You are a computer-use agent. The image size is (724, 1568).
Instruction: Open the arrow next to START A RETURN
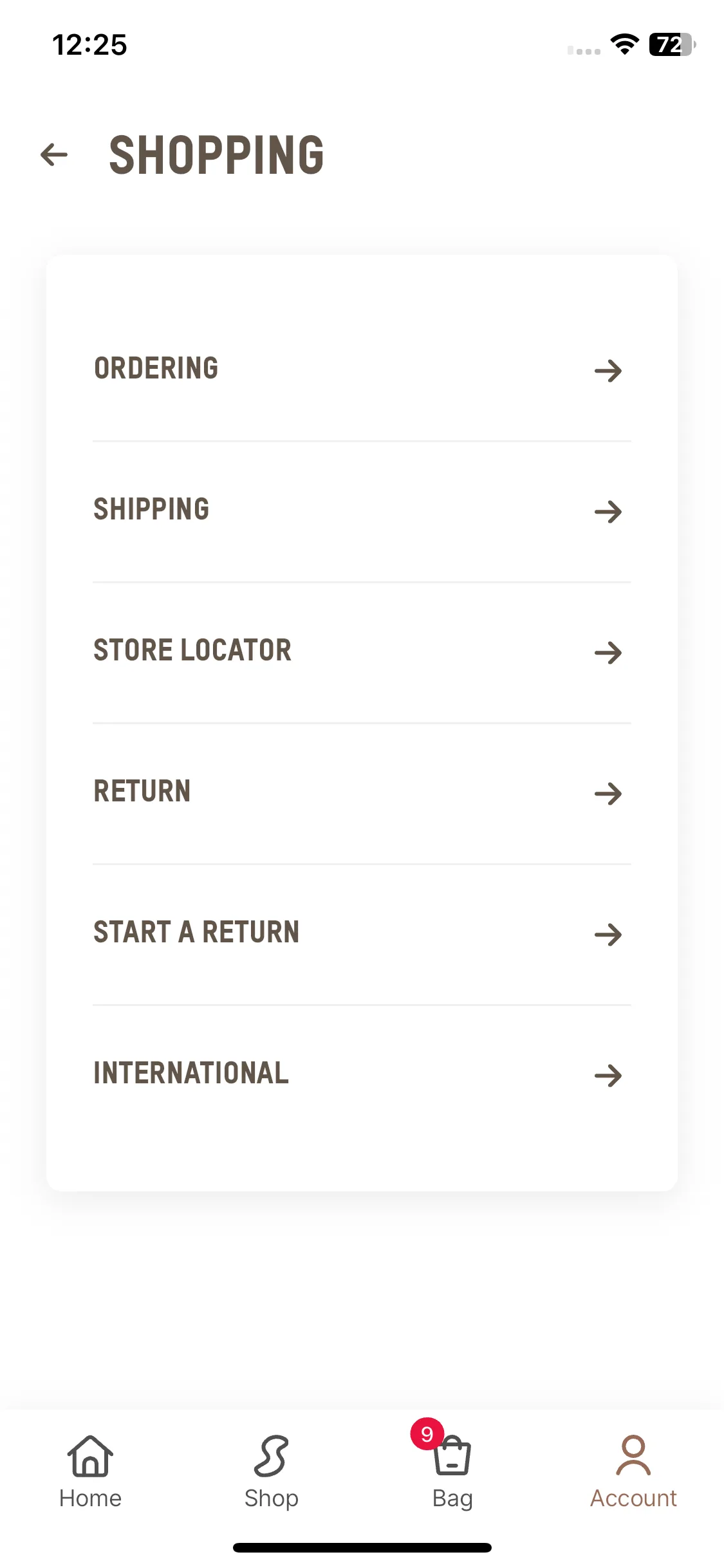pyautogui.click(x=608, y=935)
